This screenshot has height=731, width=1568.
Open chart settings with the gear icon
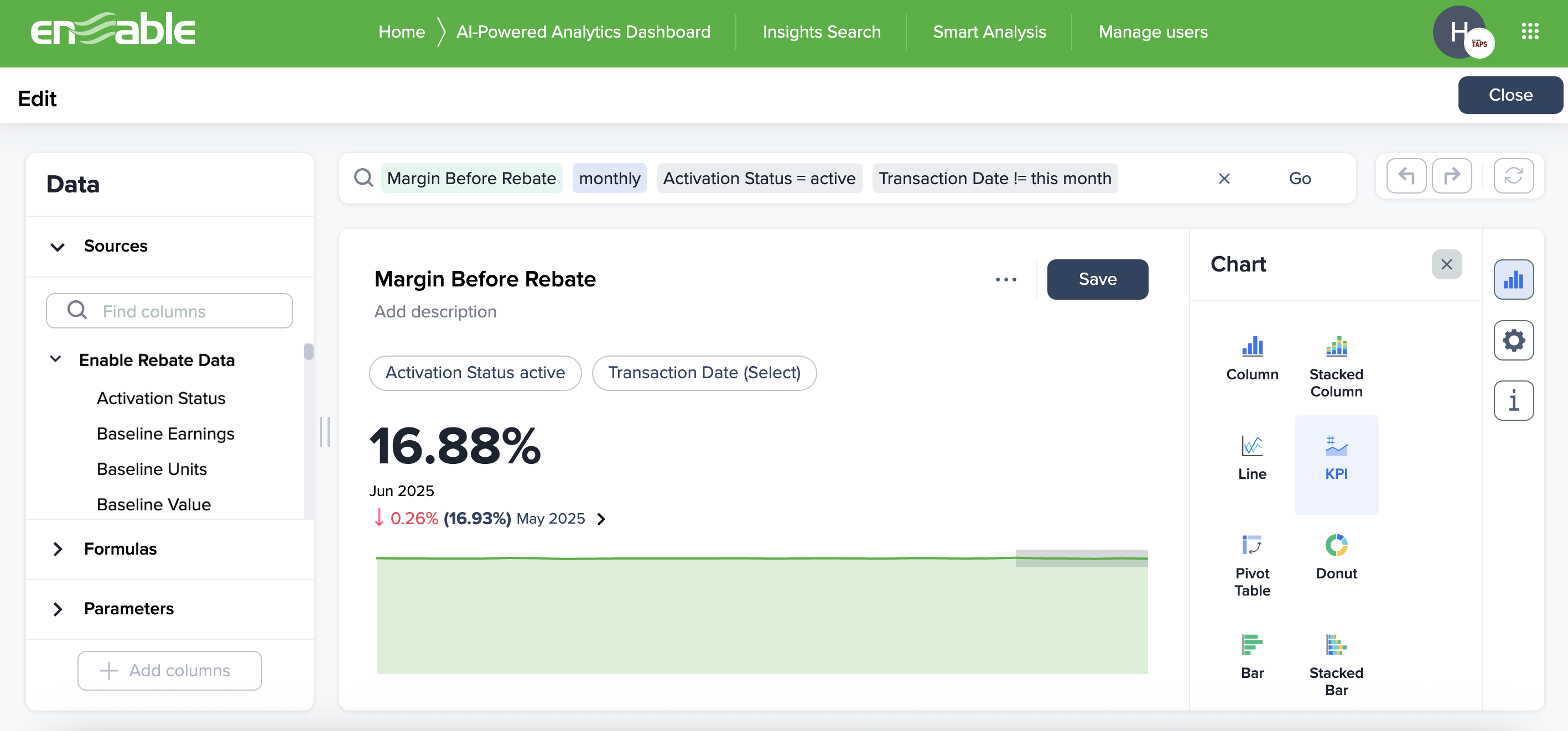point(1514,340)
